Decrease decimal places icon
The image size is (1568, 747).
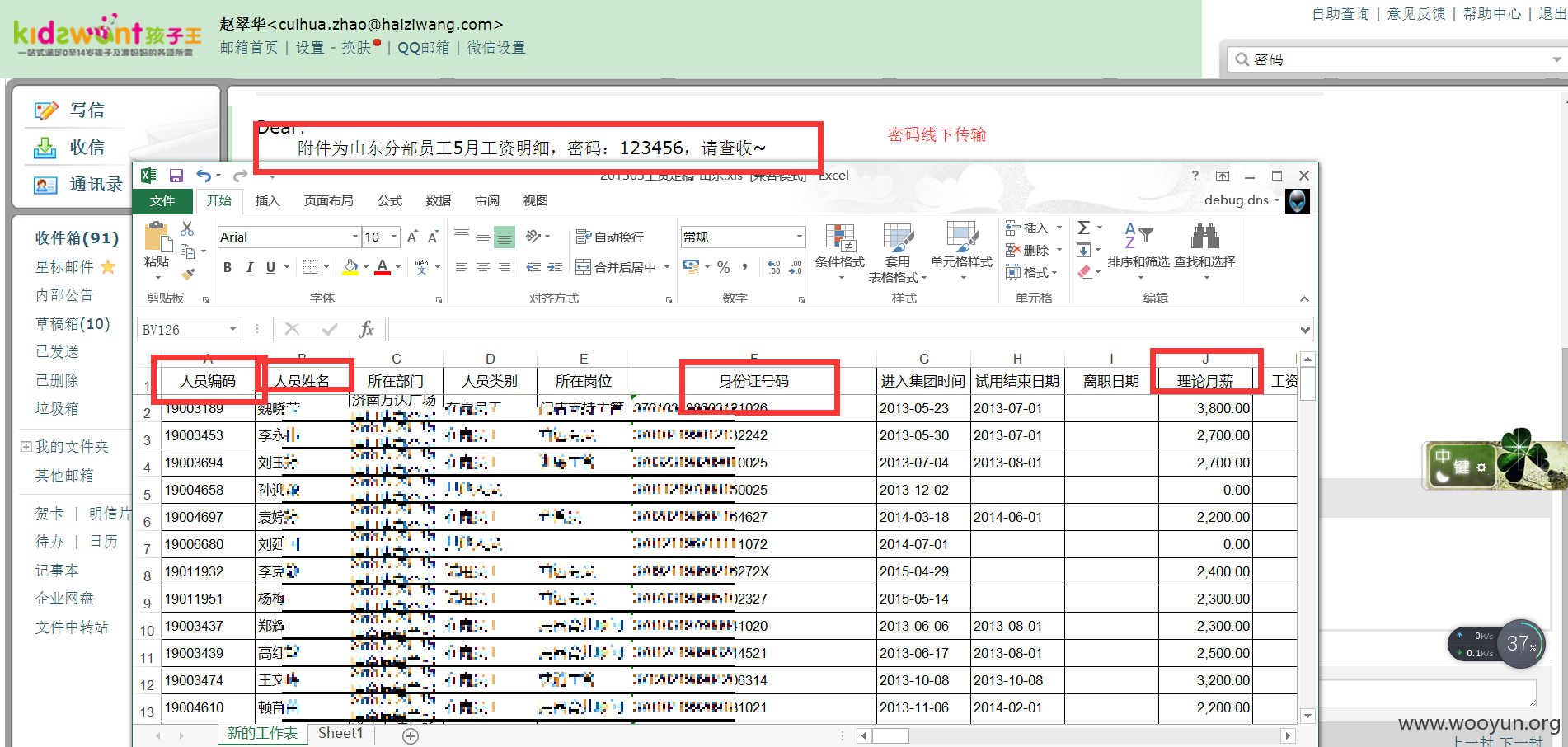tap(796, 267)
